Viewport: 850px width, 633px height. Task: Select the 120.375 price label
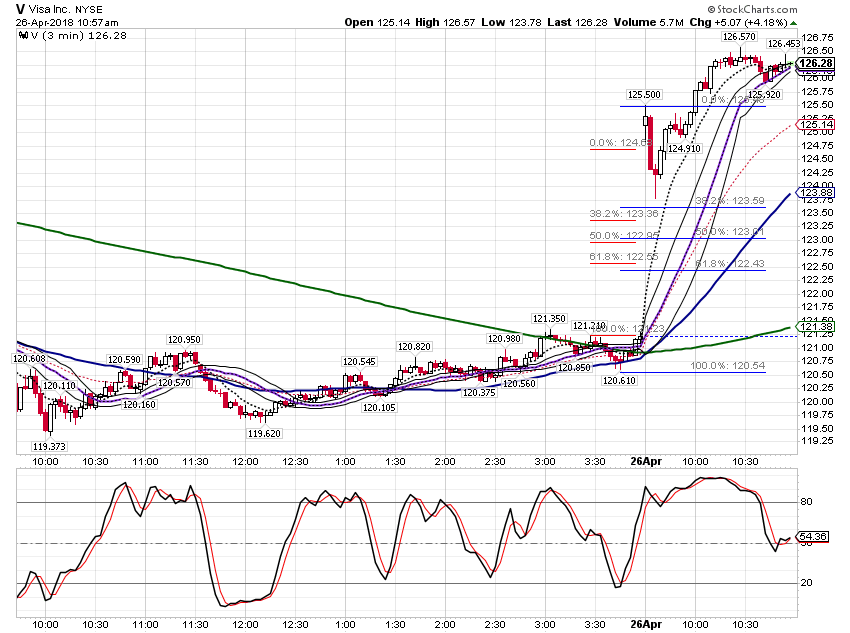coord(479,392)
